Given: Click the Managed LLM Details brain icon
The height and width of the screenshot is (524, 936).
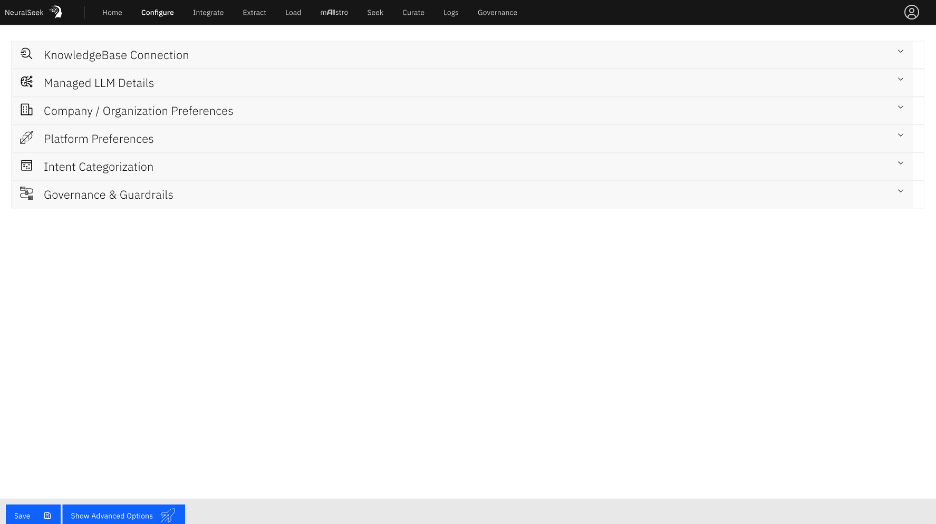Looking at the screenshot, I should click(x=27, y=82).
